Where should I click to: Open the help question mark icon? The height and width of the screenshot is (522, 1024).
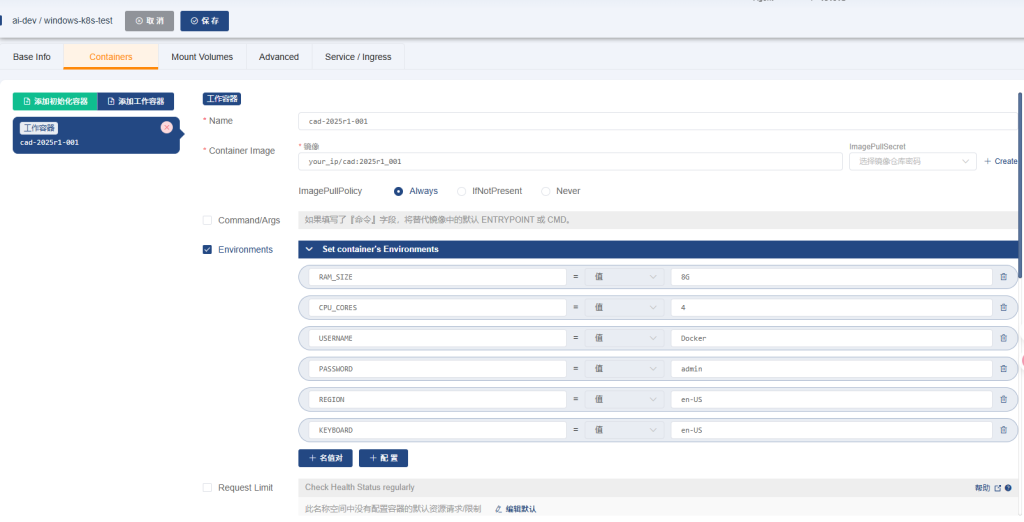point(1007,488)
